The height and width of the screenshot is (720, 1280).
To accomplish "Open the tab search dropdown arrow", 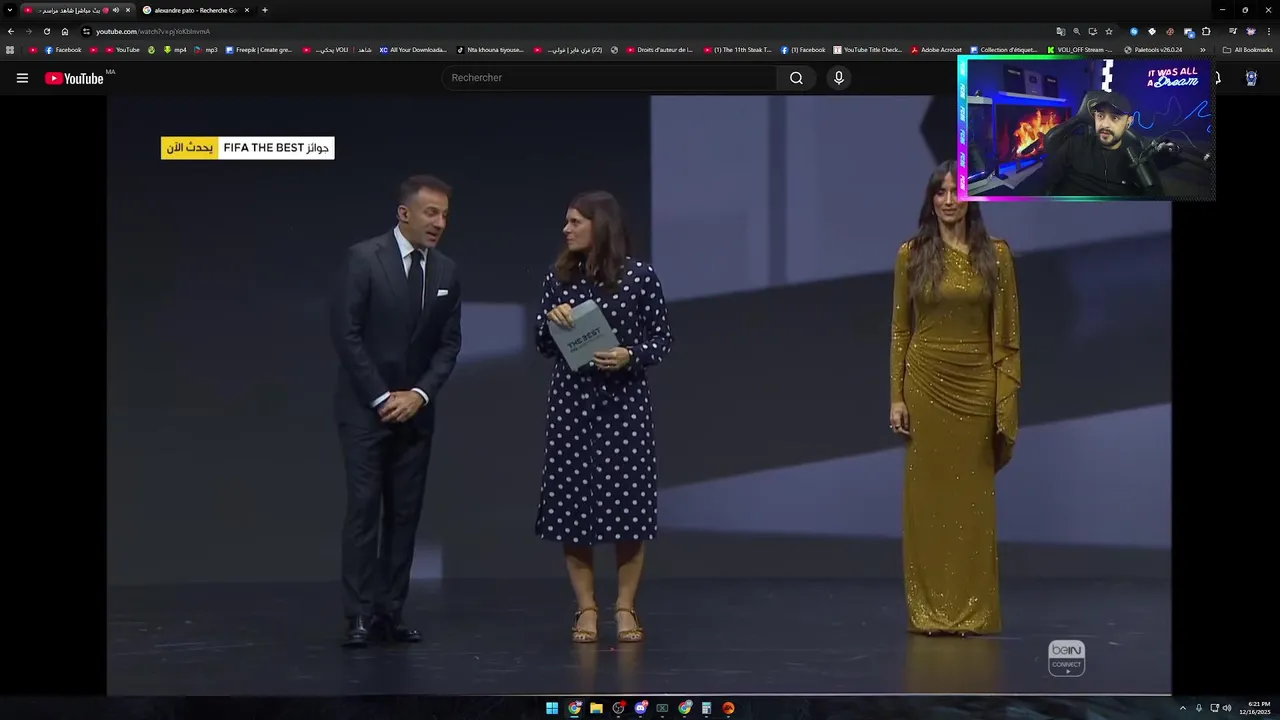I will pyautogui.click(x=10, y=10).
